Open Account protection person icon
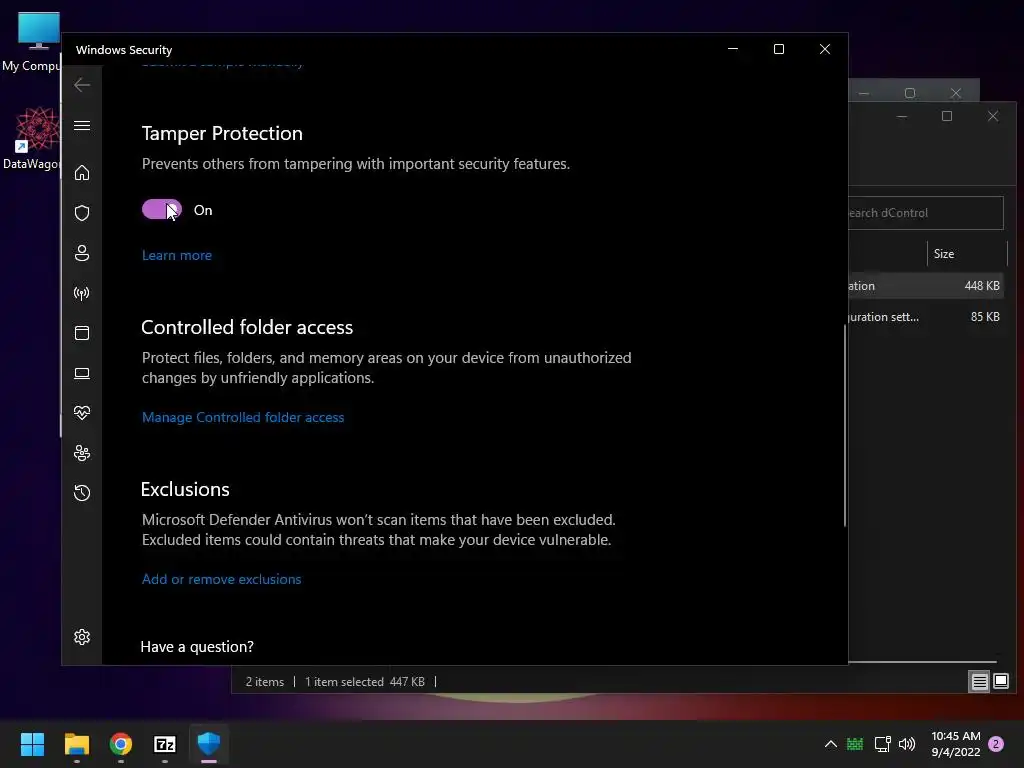The height and width of the screenshot is (768, 1024). click(82, 253)
